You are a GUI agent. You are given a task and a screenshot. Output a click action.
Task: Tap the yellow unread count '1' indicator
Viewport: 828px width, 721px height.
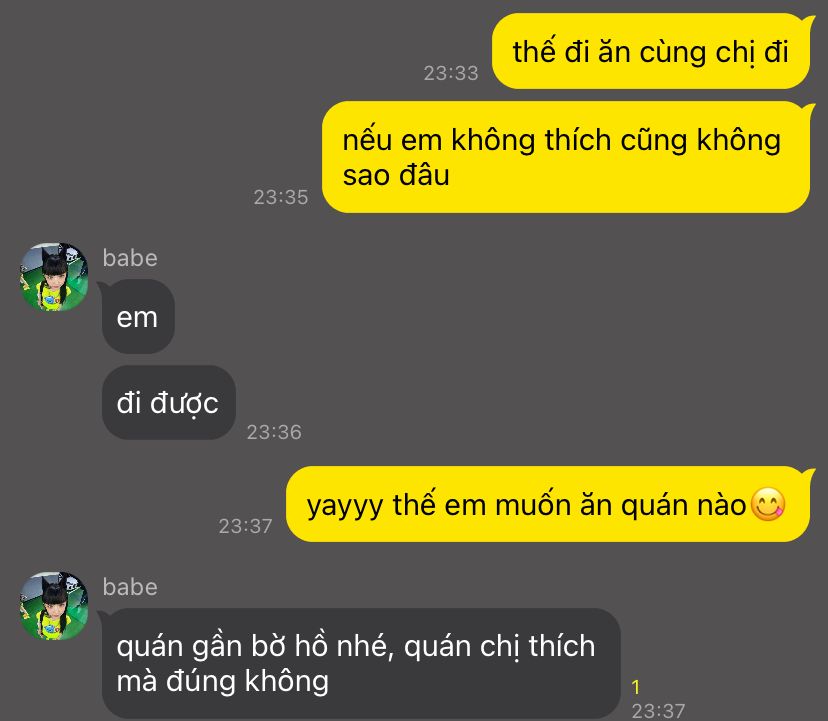pos(636,687)
